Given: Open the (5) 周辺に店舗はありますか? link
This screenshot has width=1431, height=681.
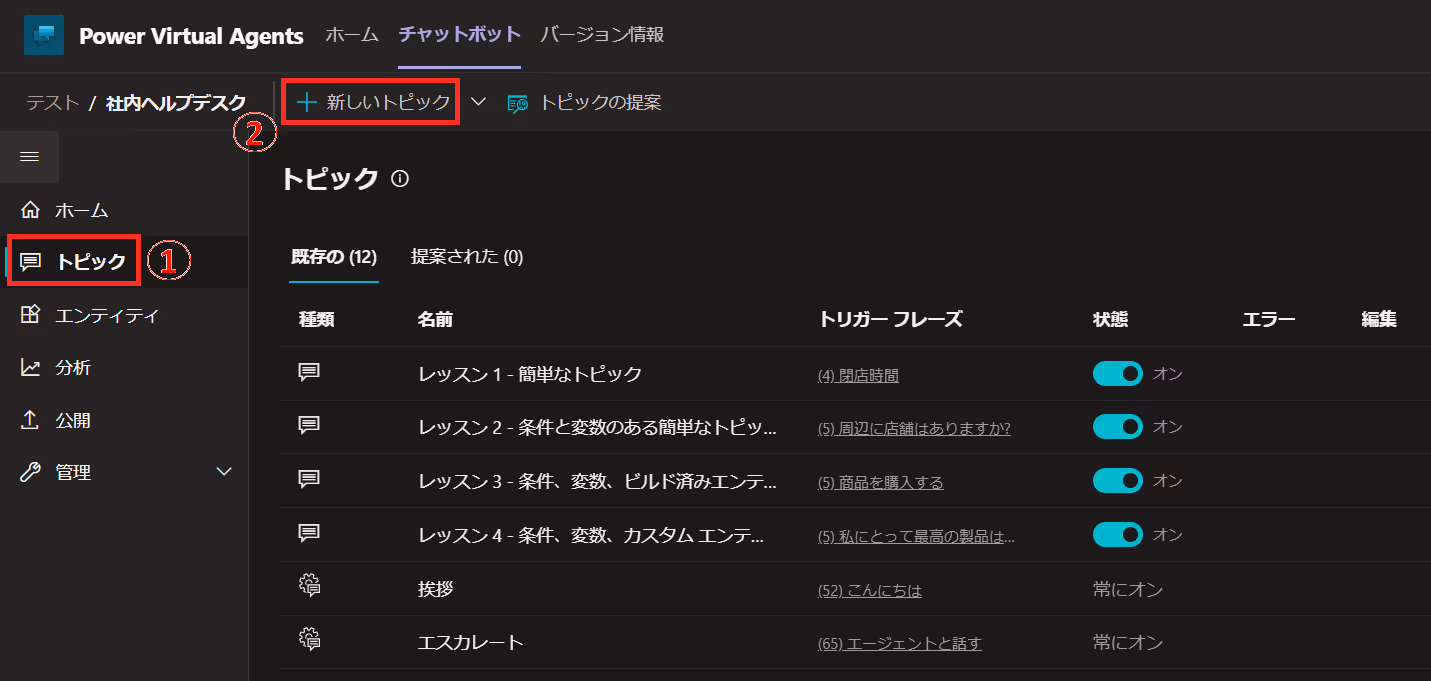Looking at the screenshot, I should [x=914, y=428].
